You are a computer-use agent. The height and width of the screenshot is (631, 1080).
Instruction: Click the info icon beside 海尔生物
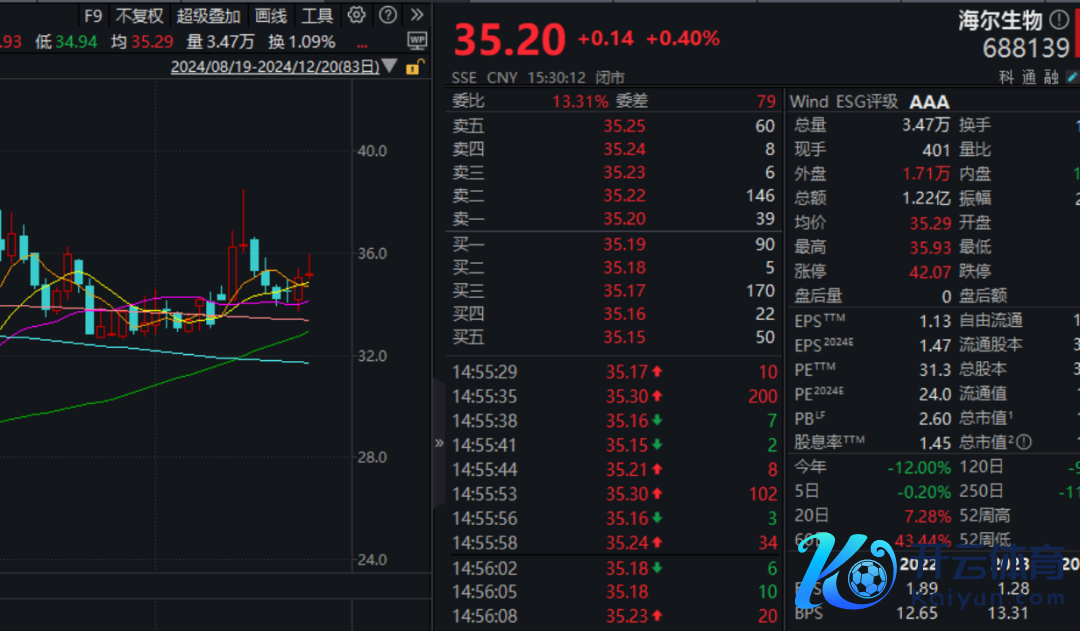click(1058, 20)
